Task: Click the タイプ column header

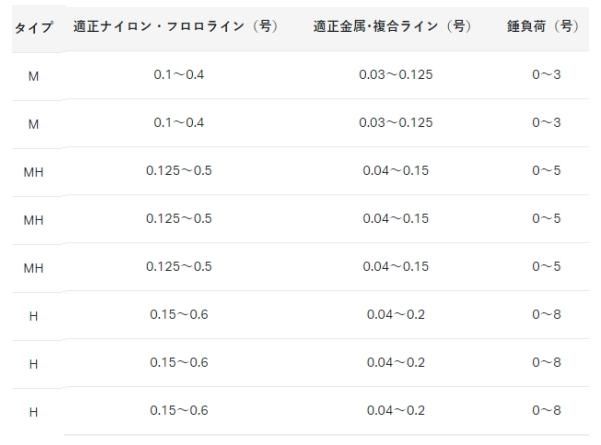Action: tap(34, 28)
